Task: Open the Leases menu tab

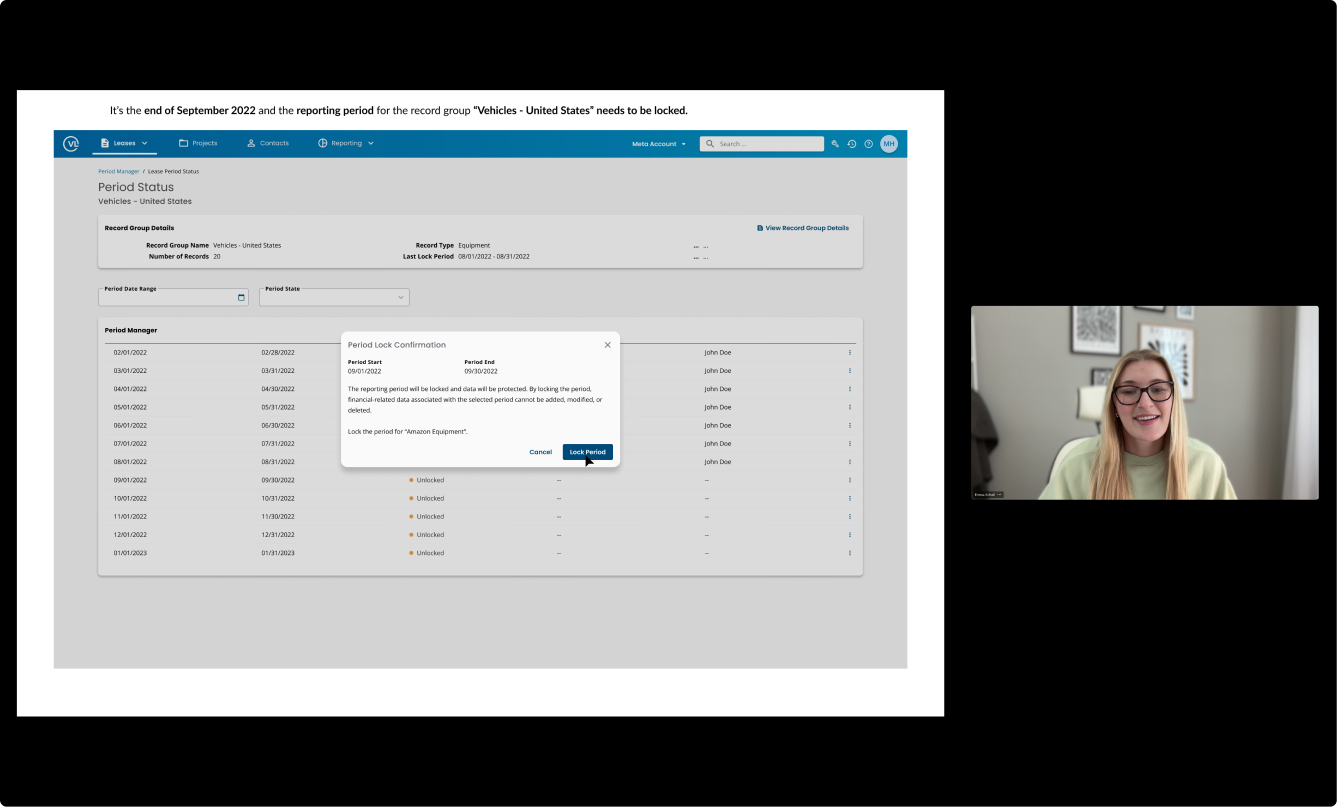Action: point(124,144)
